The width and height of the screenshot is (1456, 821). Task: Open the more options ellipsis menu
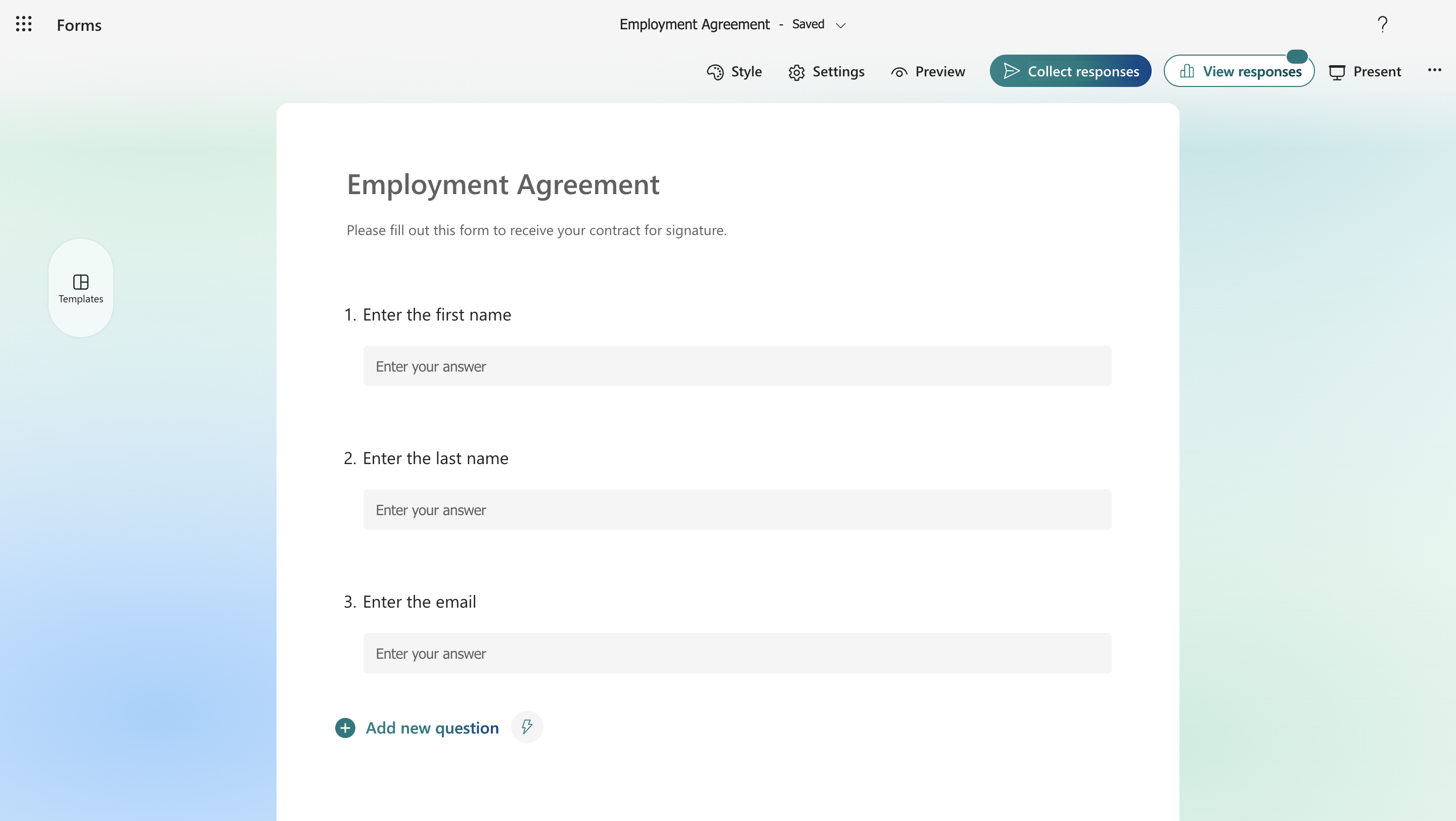tap(1435, 71)
